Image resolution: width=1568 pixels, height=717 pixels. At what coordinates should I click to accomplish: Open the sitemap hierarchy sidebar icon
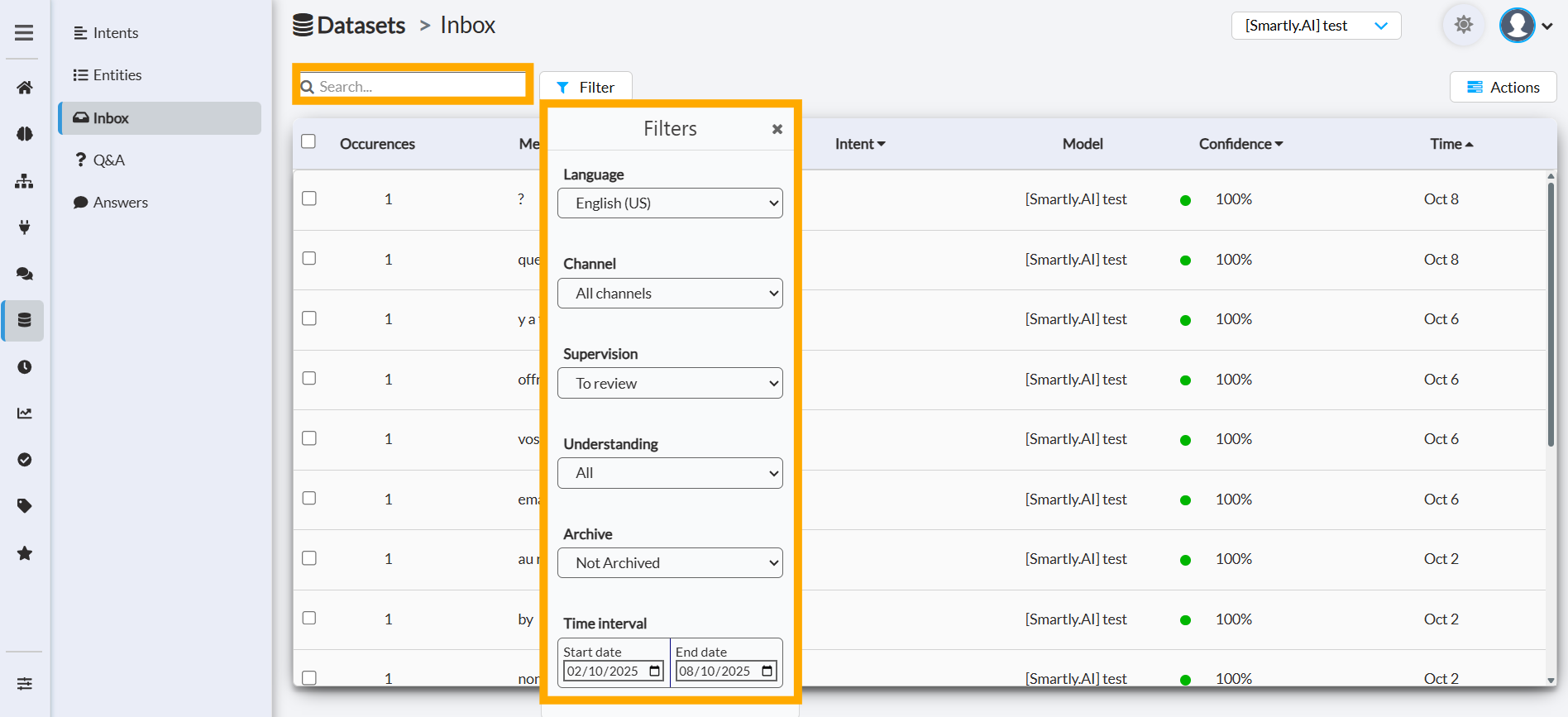(x=25, y=181)
